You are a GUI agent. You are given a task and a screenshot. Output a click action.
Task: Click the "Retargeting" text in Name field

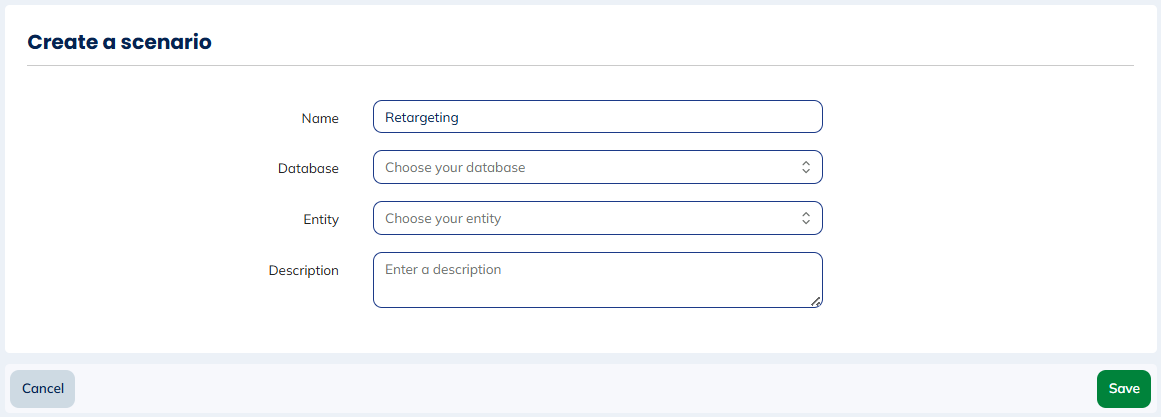coord(421,117)
